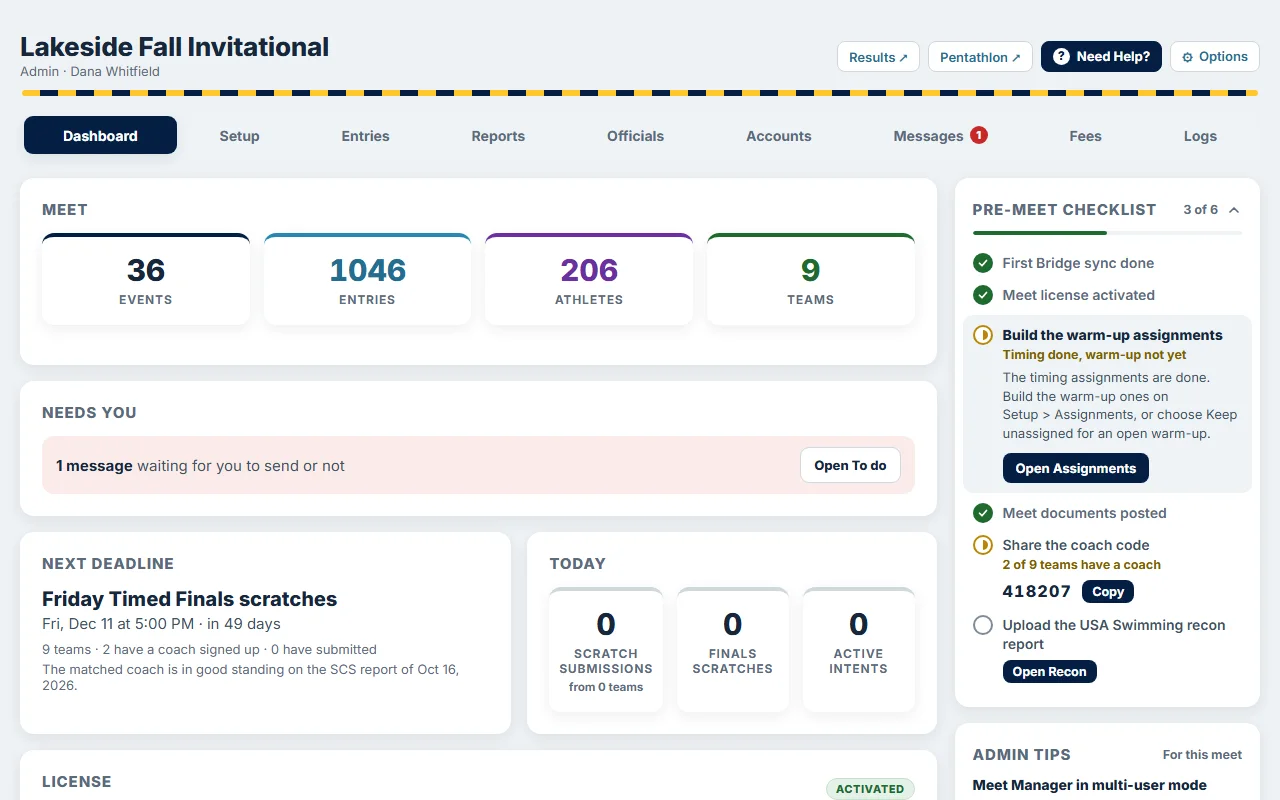Open the Reports tab
This screenshot has height=800, width=1280.
pyautogui.click(x=498, y=136)
